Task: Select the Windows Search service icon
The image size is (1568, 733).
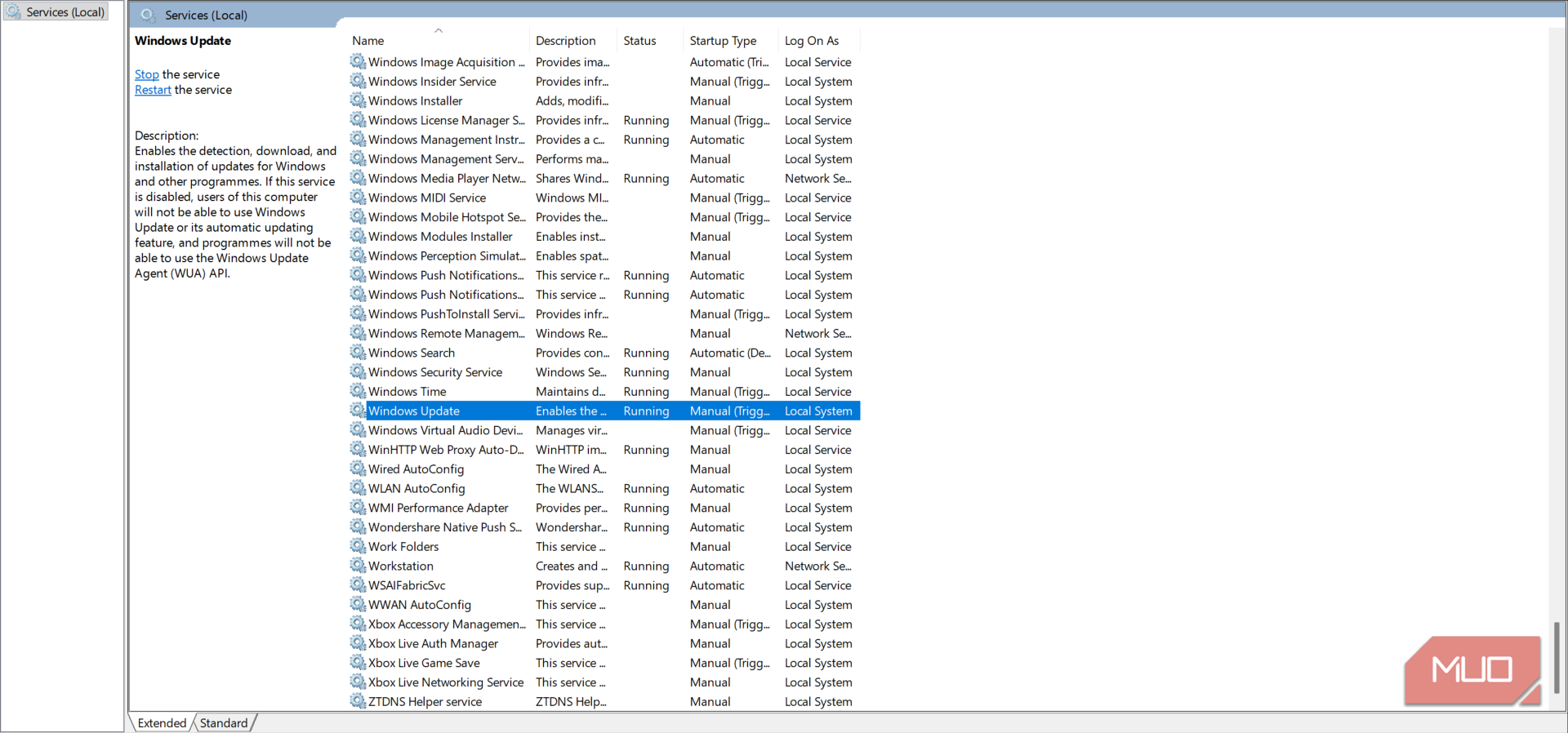Action: (x=358, y=353)
